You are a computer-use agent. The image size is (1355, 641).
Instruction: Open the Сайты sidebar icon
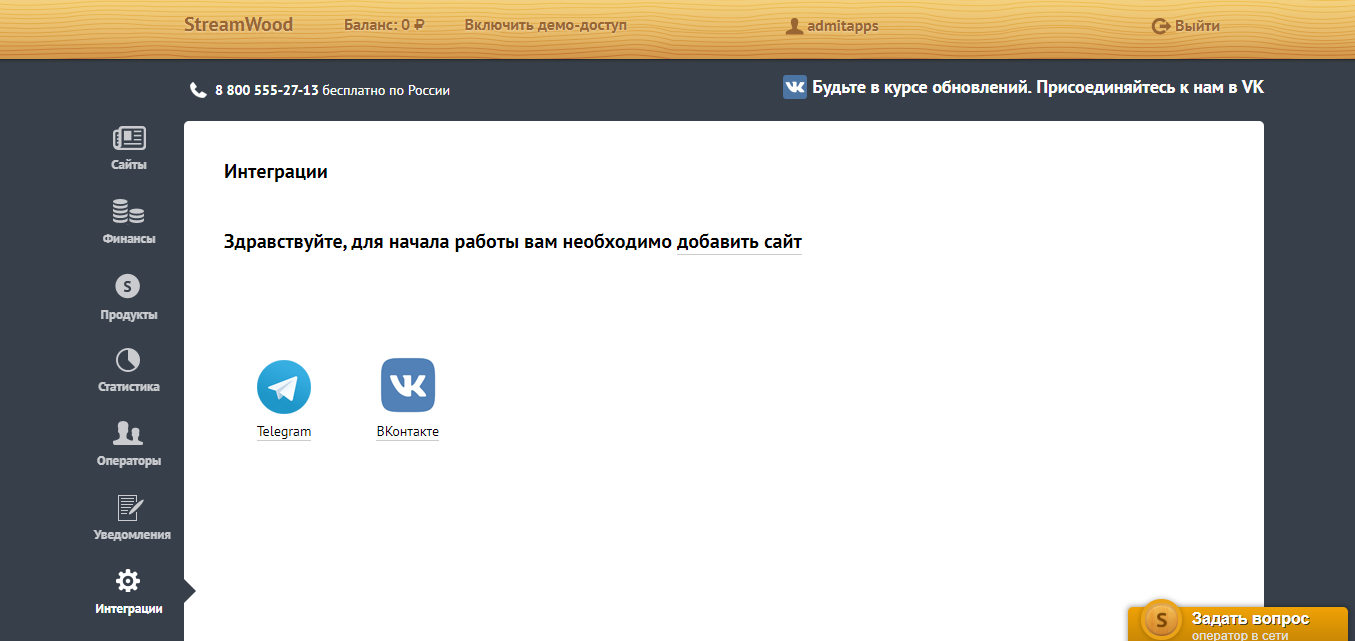click(x=129, y=138)
